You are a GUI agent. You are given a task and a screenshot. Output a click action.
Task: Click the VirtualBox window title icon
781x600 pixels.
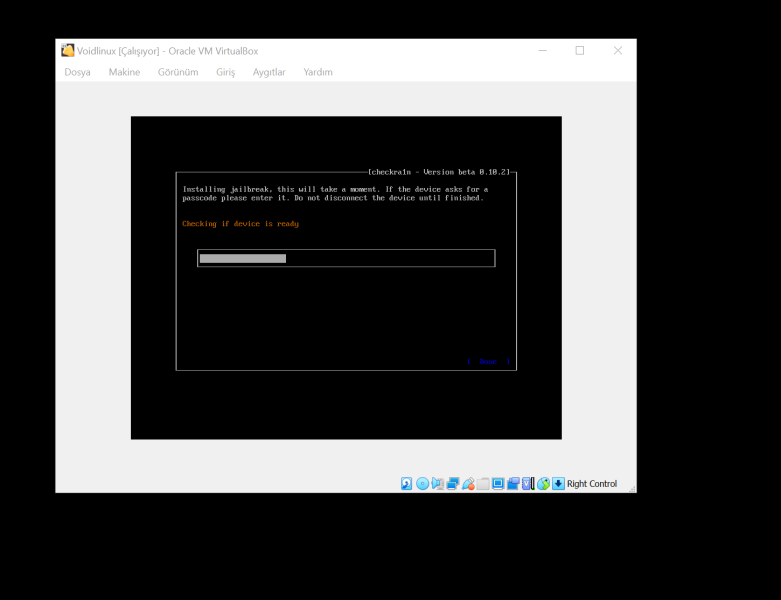pos(67,50)
